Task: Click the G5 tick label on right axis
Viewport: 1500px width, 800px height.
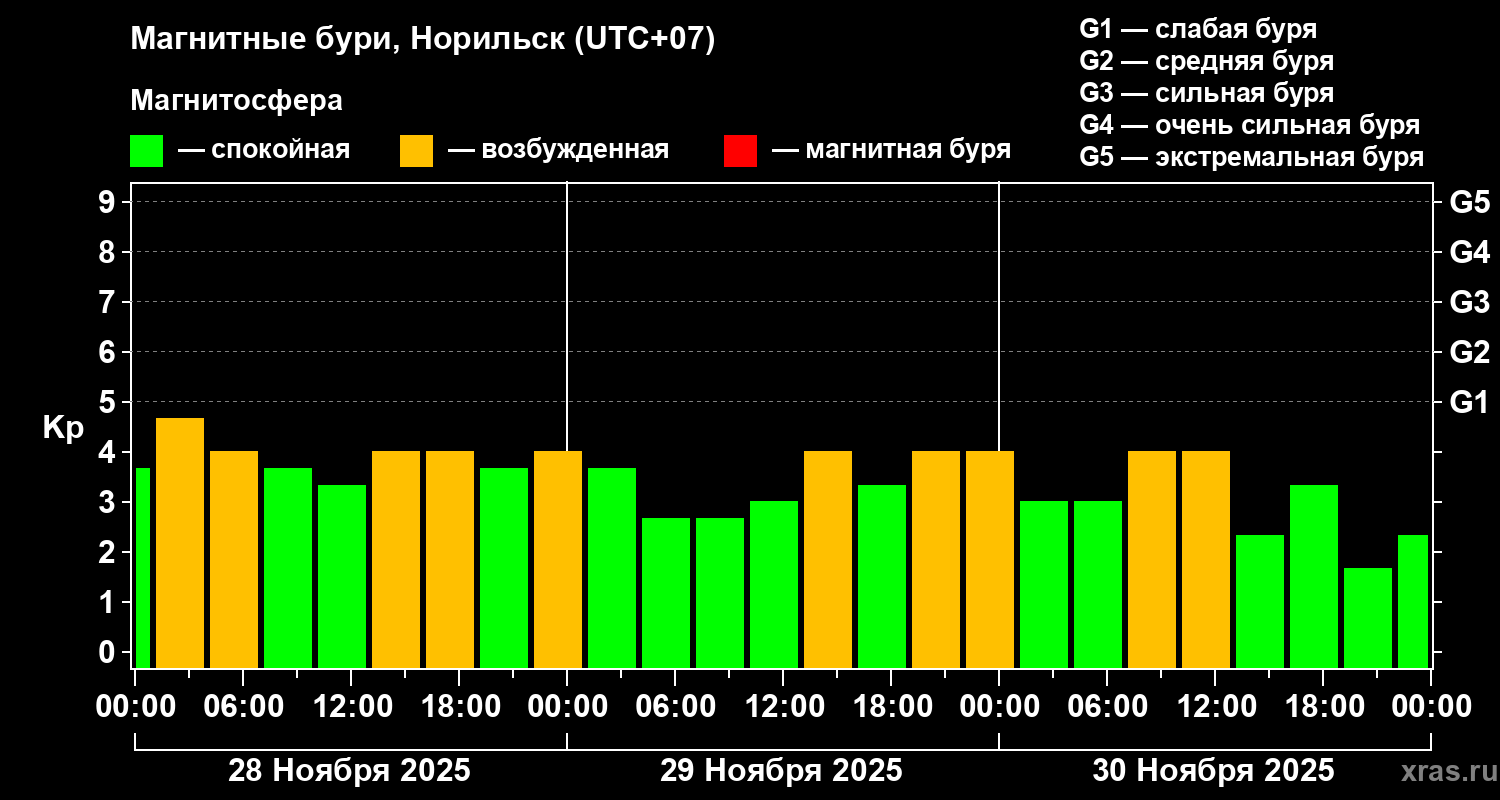Action: coord(1469,202)
